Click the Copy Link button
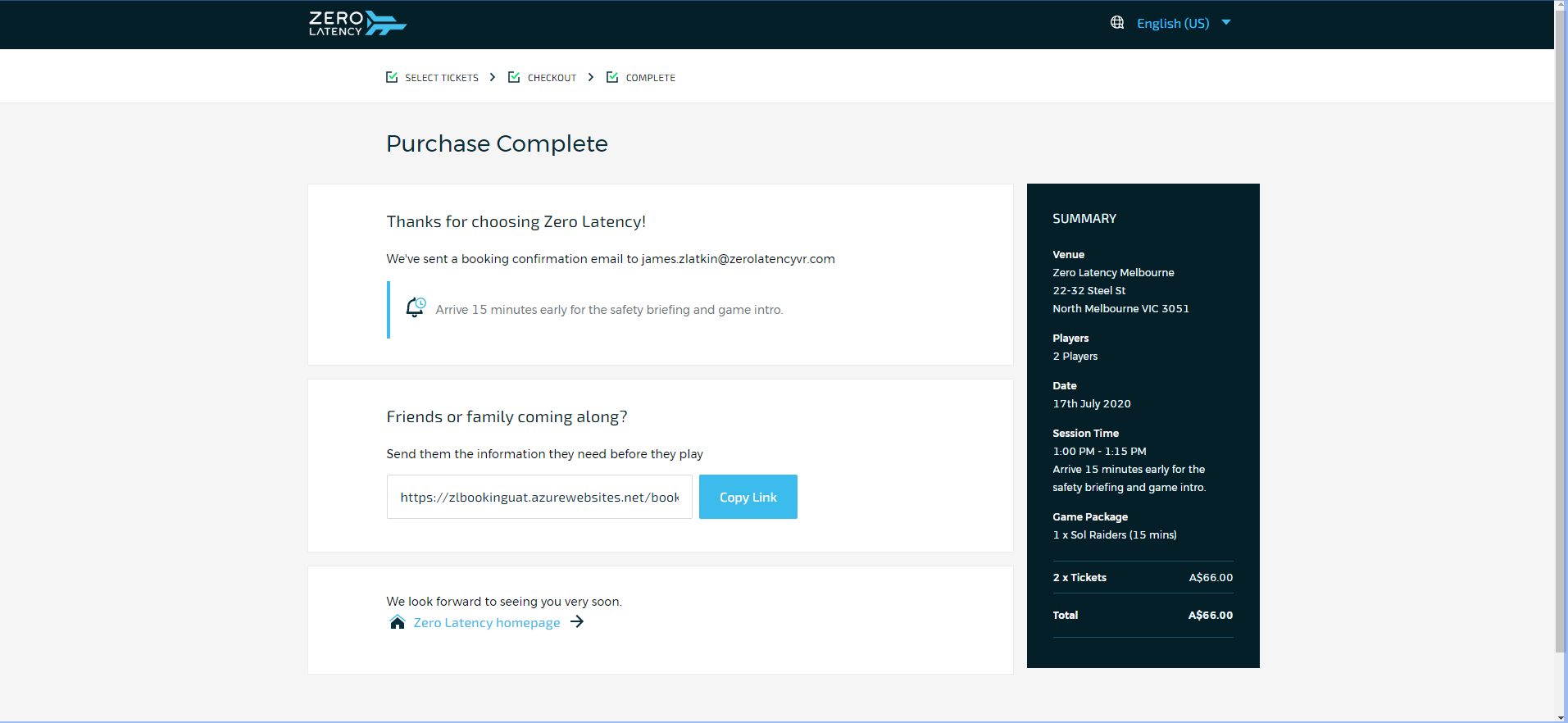The height and width of the screenshot is (723, 1568). pyautogui.click(x=748, y=497)
